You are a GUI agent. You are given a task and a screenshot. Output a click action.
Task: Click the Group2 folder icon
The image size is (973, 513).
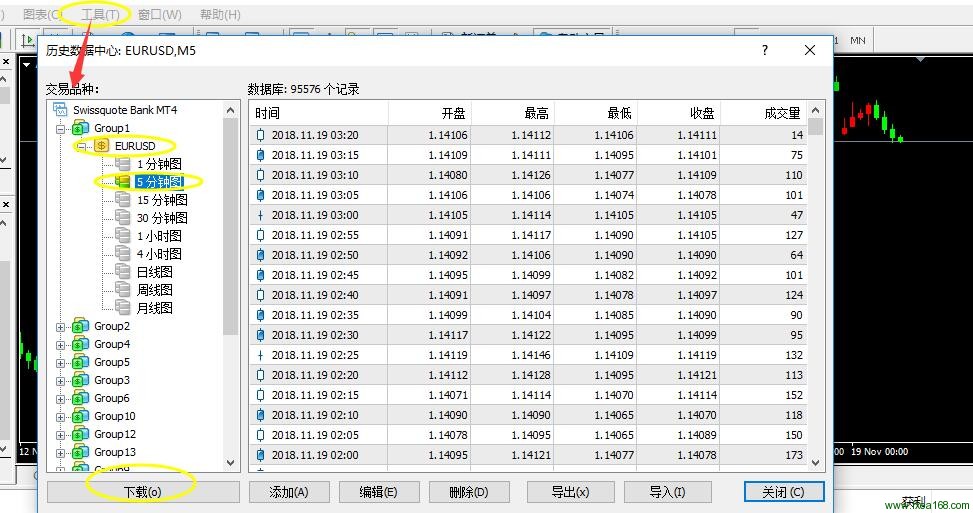[81, 326]
